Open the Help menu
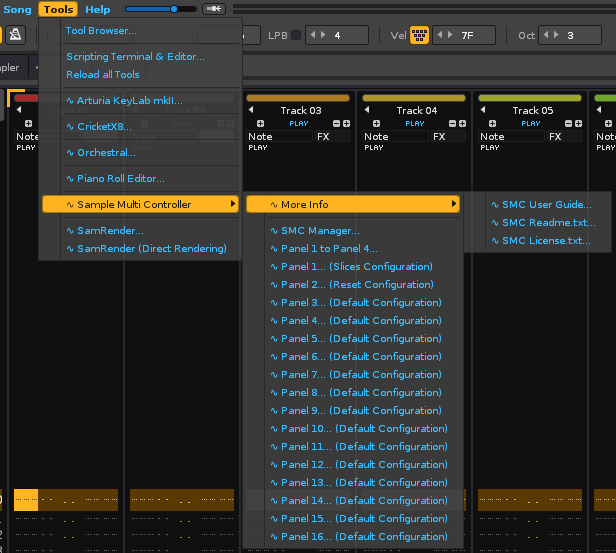 pos(98,9)
